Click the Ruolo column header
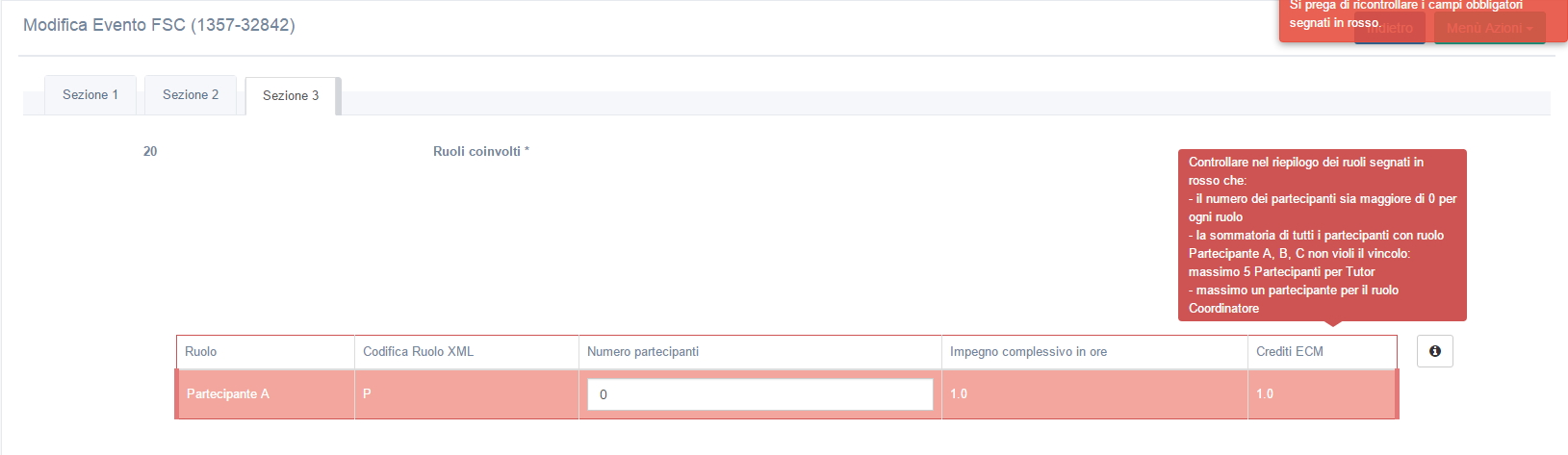 click(201, 352)
